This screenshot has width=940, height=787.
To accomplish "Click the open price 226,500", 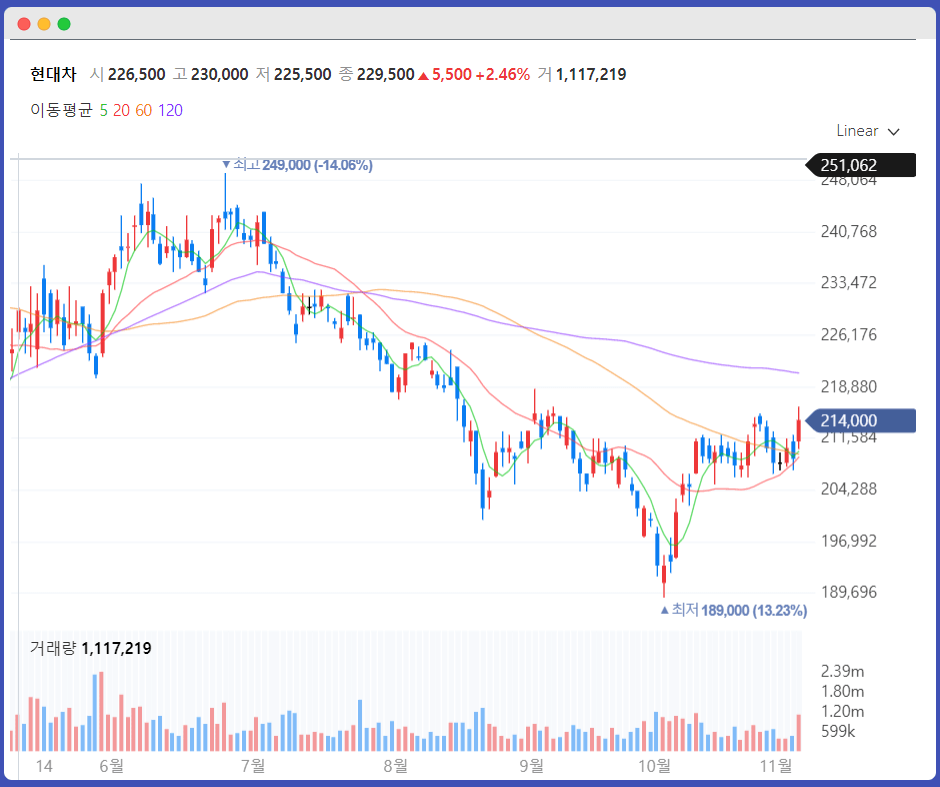I will [137, 74].
